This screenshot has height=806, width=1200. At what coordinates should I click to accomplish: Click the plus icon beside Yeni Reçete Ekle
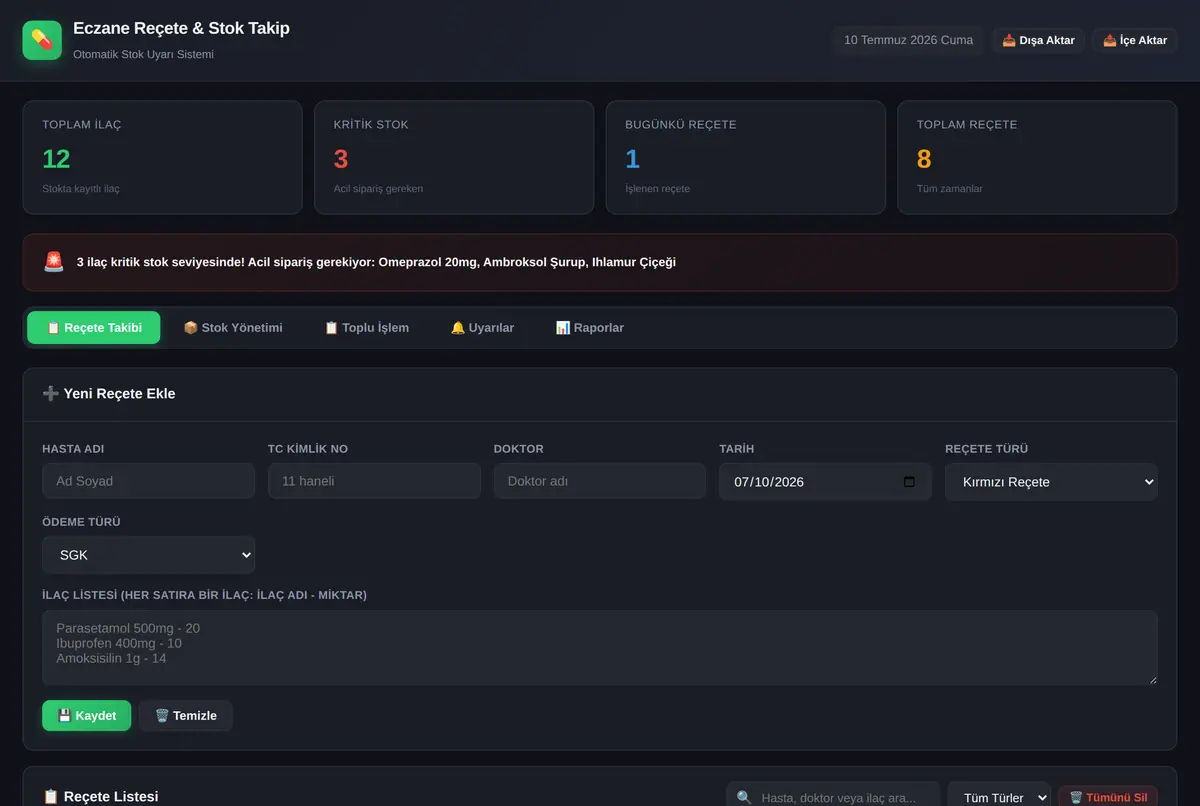click(x=50, y=393)
